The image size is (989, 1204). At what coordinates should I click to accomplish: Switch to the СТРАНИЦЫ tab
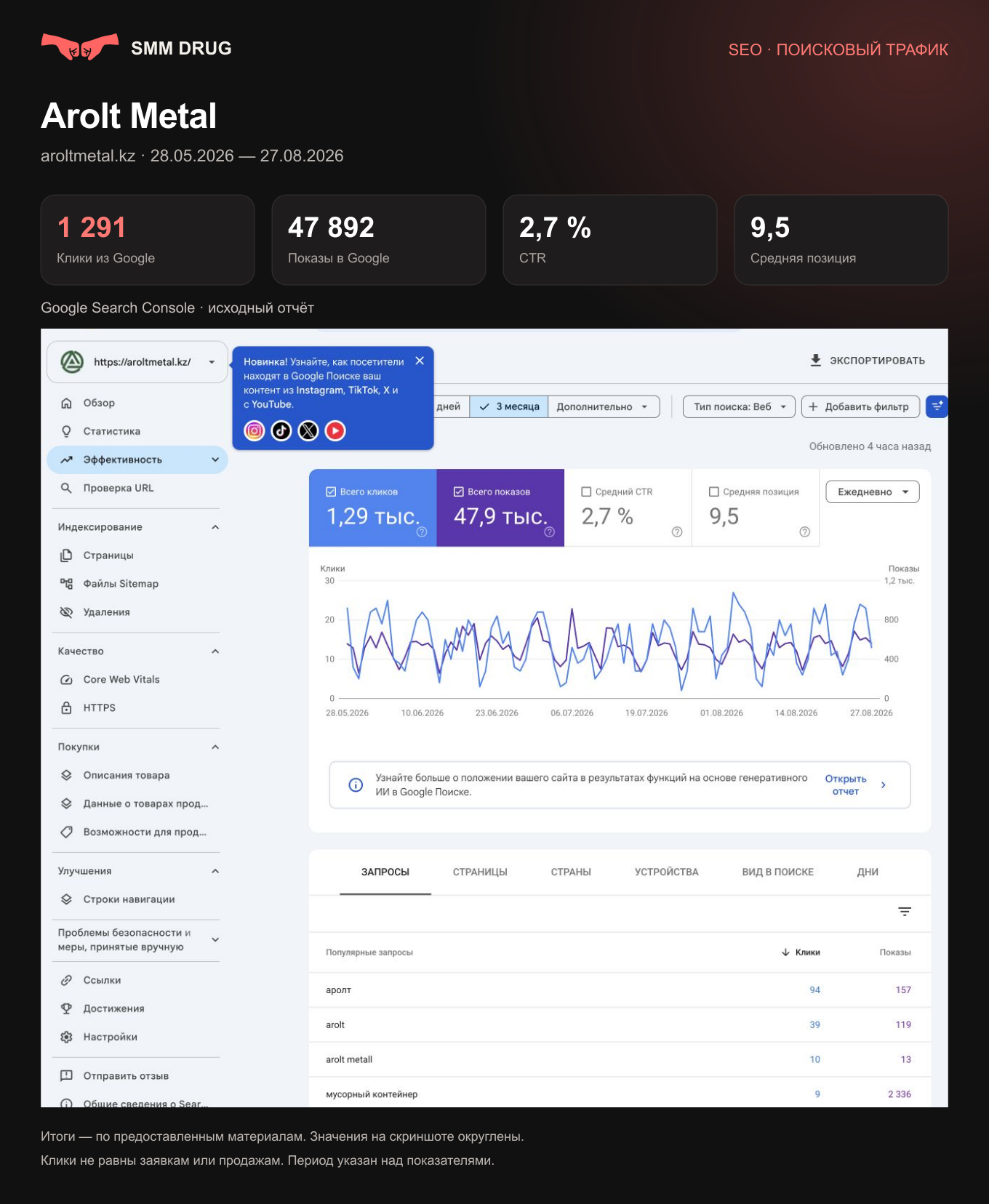tap(480, 872)
